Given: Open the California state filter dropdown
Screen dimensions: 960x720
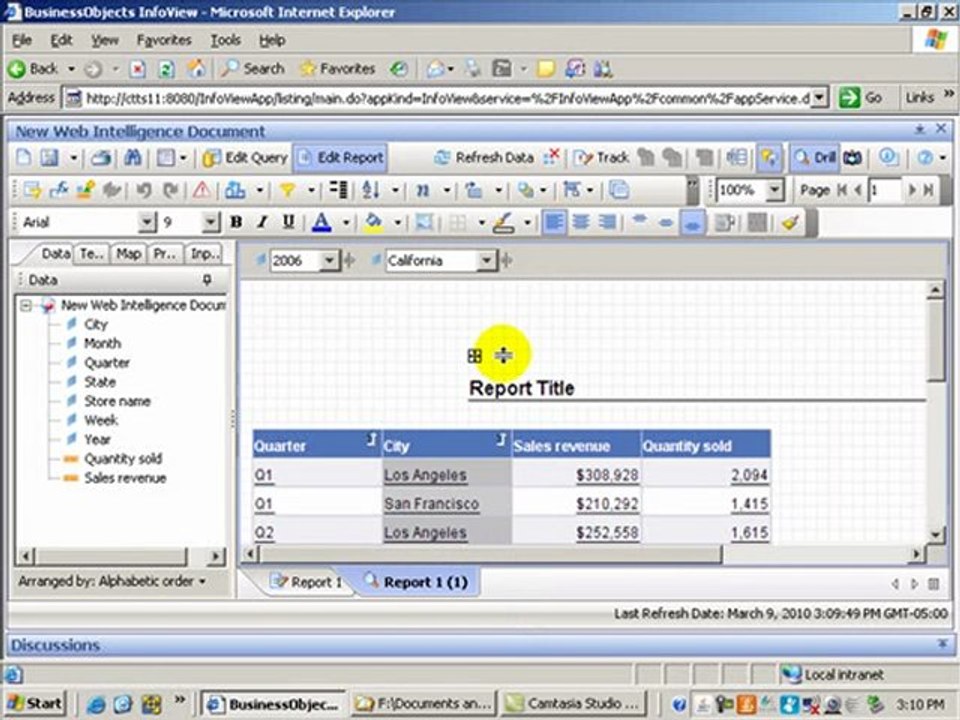Looking at the screenshot, I should click(486, 261).
